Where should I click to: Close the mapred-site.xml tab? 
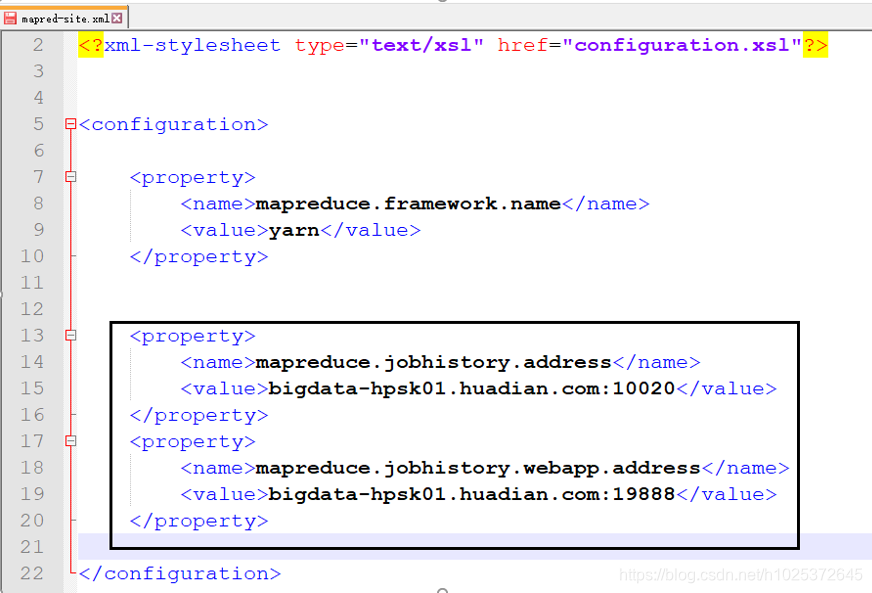pyautogui.click(x=117, y=18)
